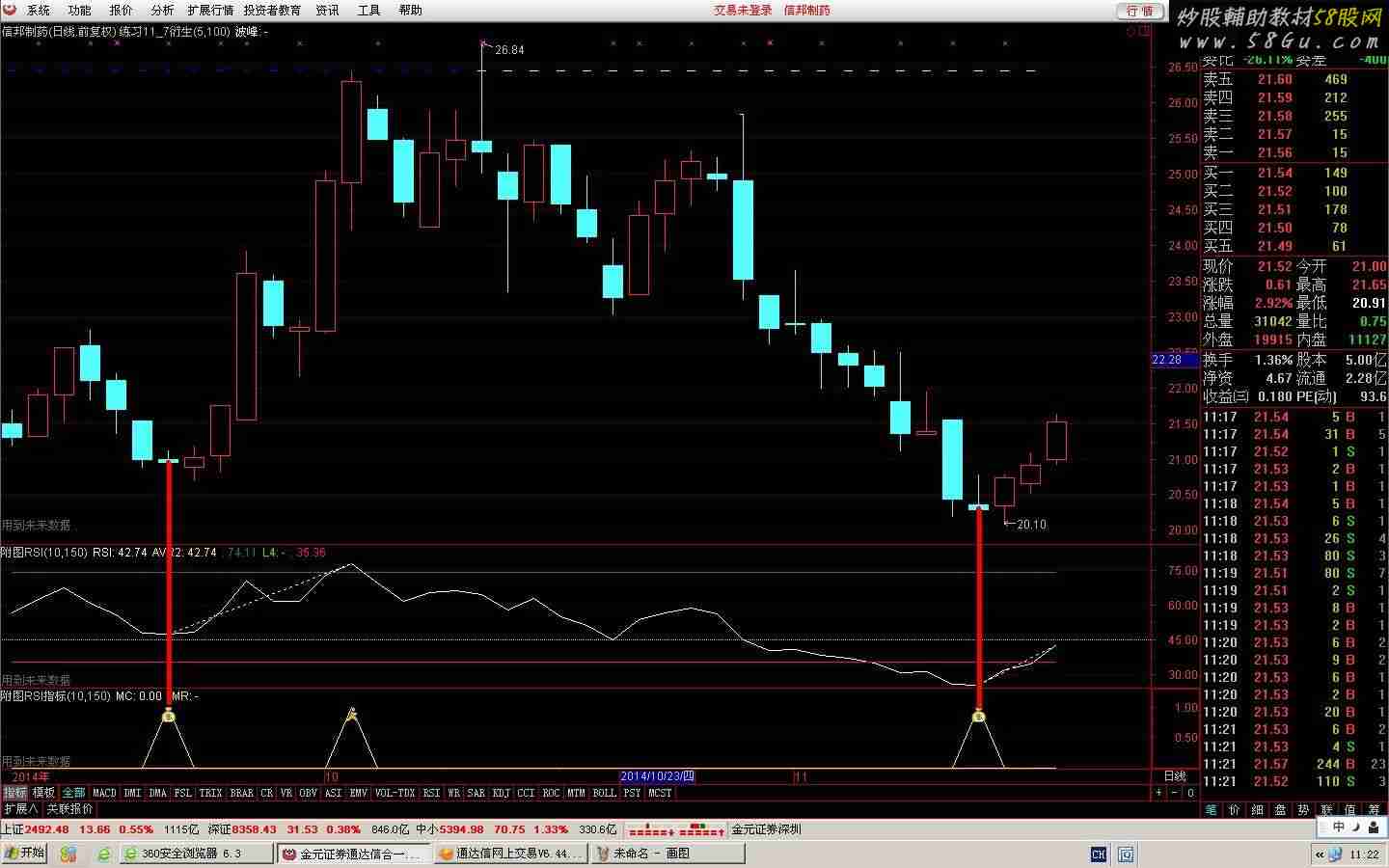Image resolution: width=1389 pixels, height=868 pixels.
Task: Click the yellow star signal marker in the MC panel
Action: (352, 715)
